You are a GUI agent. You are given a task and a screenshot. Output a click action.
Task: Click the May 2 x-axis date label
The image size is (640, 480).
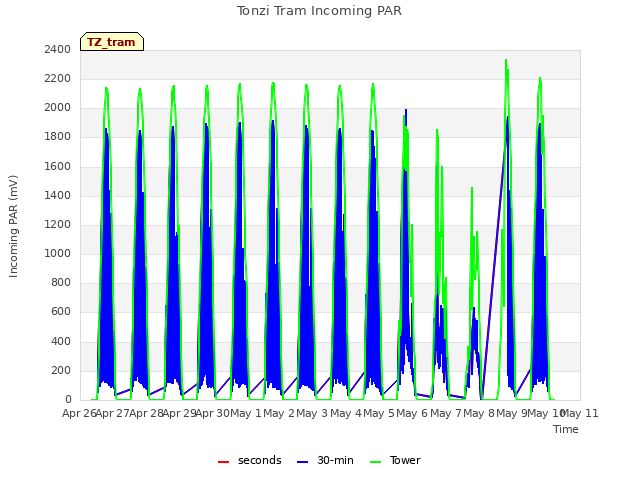(x=279, y=413)
